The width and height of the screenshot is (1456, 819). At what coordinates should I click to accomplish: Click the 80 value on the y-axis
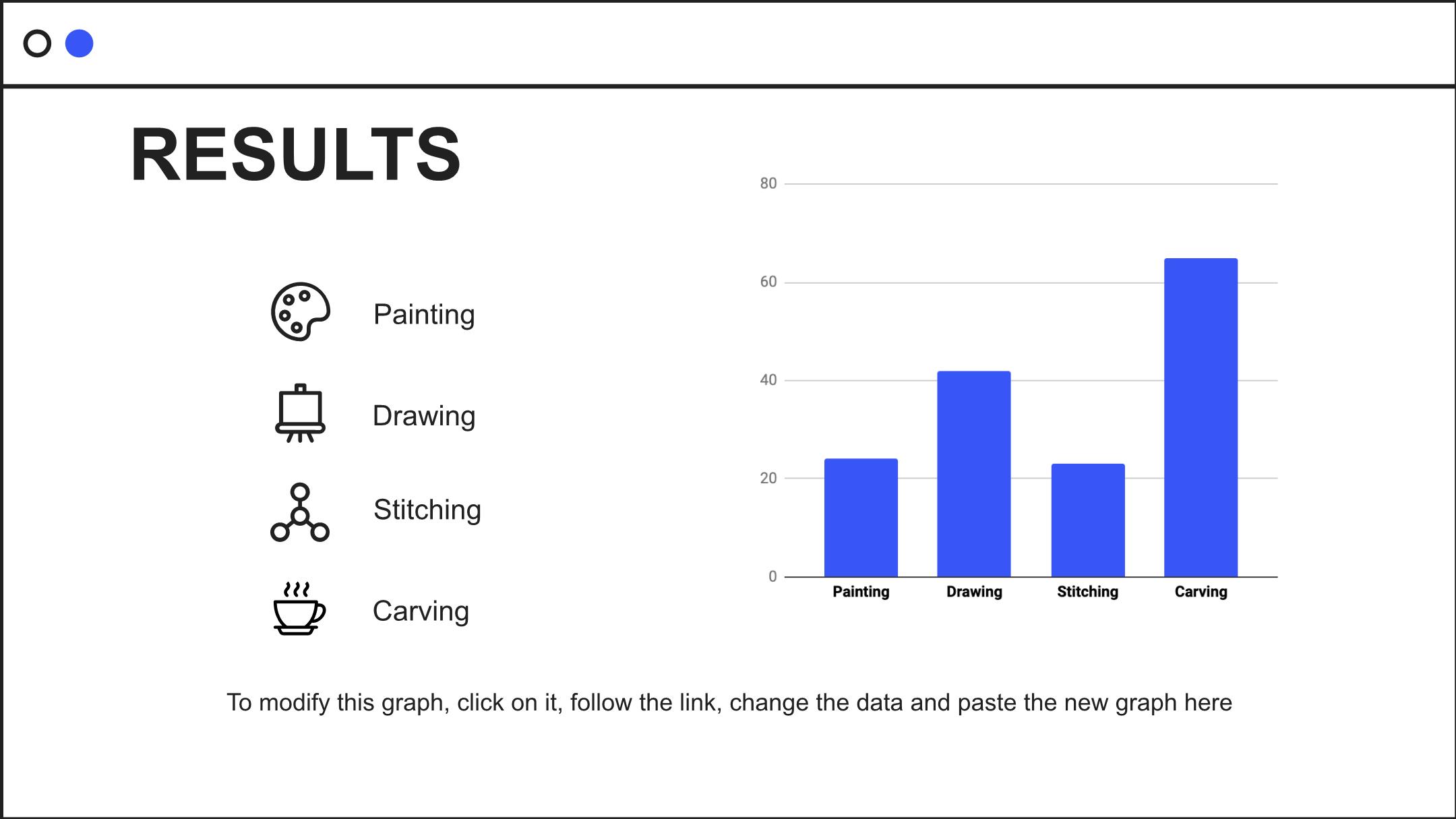point(768,183)
